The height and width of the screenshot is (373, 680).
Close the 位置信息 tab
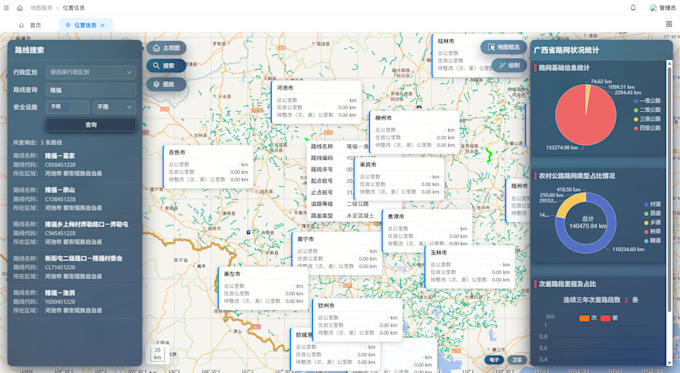point(103,25)
